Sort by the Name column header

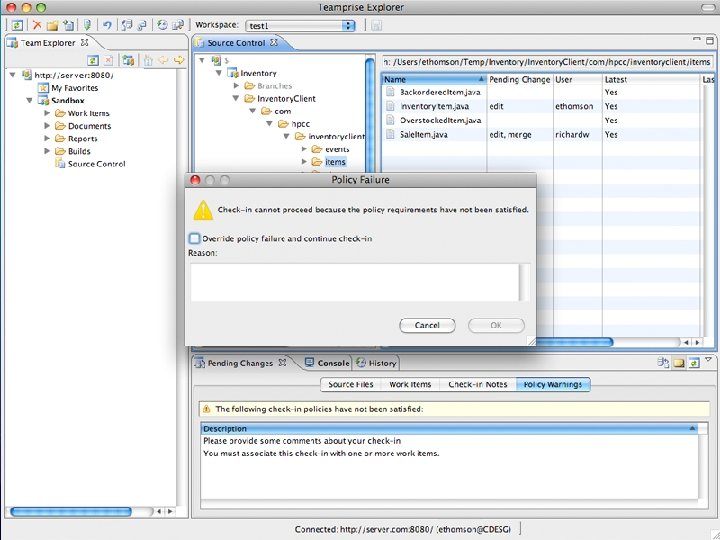click(434, 79)
